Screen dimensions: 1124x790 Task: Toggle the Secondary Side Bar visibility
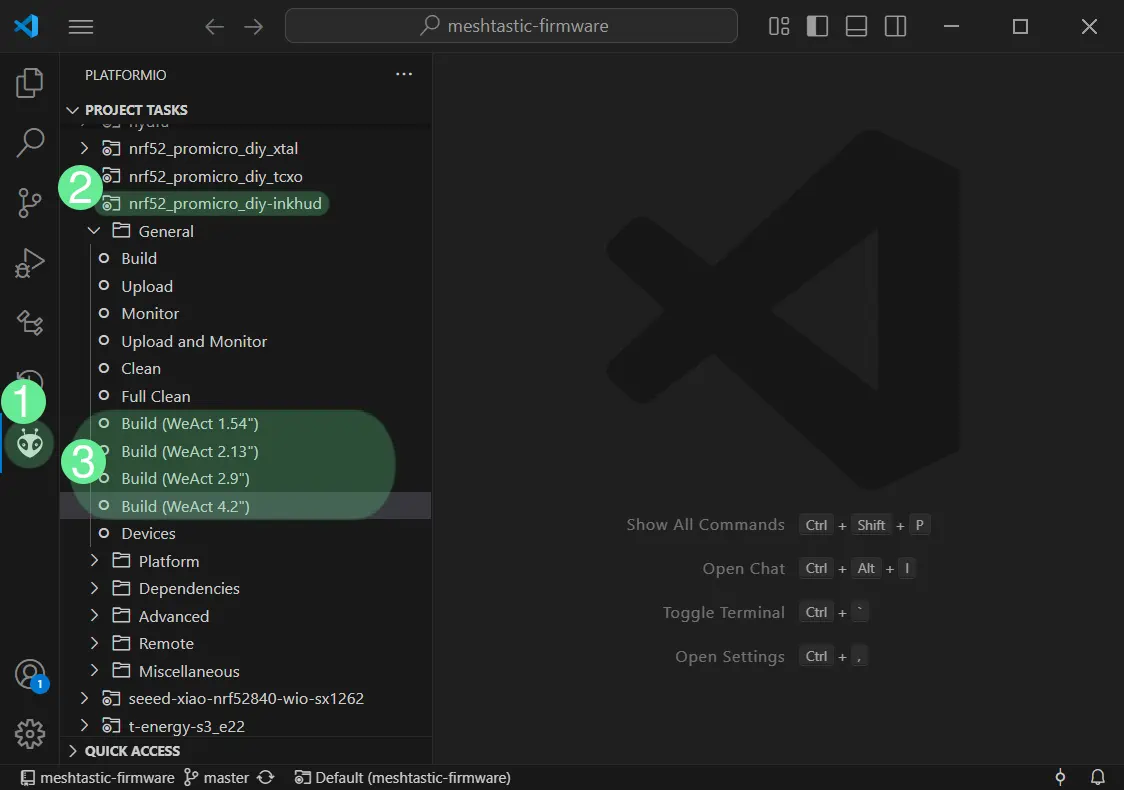[895, 26]
